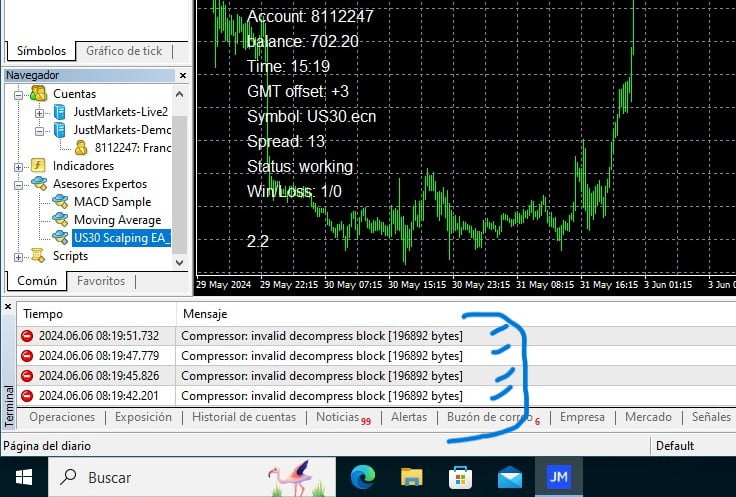The width and height of the screenshot is (736, 497).
Task: Expand the JustMarkets-Live2 account node
Action: (x=39, y=111)
